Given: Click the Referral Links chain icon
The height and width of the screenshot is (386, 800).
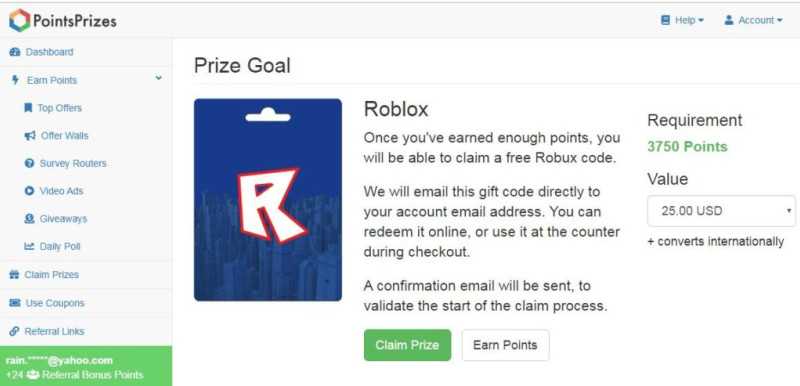Looking at the screenshot, I should [x=14, y=331].
